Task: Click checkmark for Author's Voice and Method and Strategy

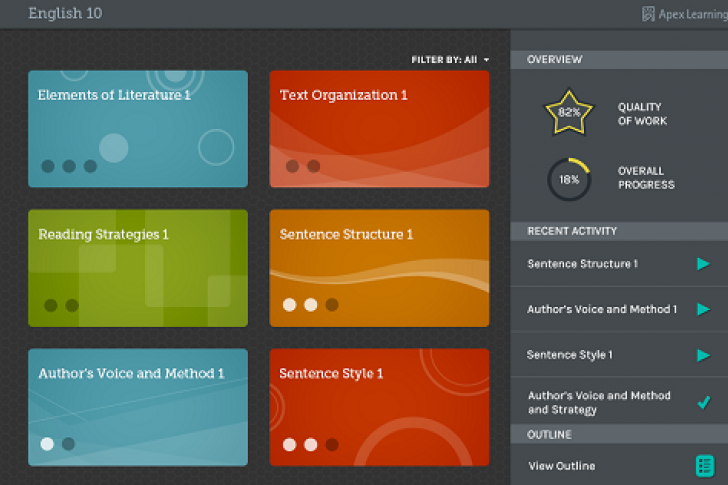Action: tap(704, 402)
